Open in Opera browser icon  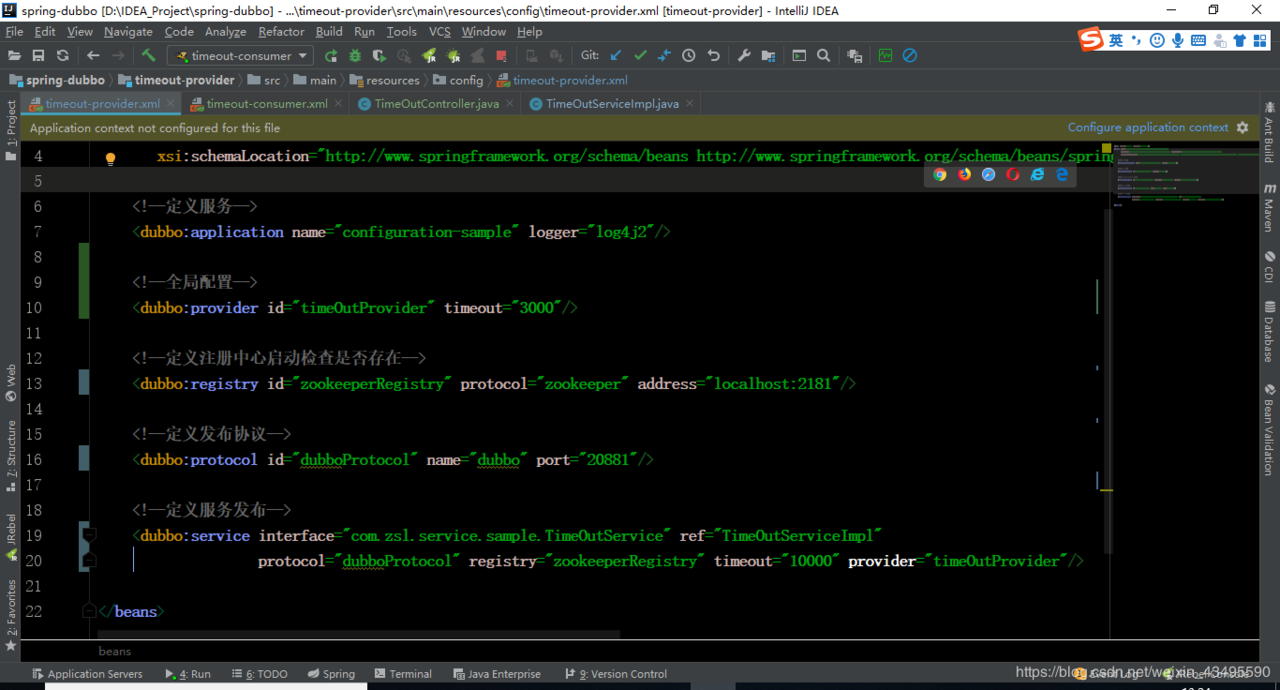click(1013, 174)
